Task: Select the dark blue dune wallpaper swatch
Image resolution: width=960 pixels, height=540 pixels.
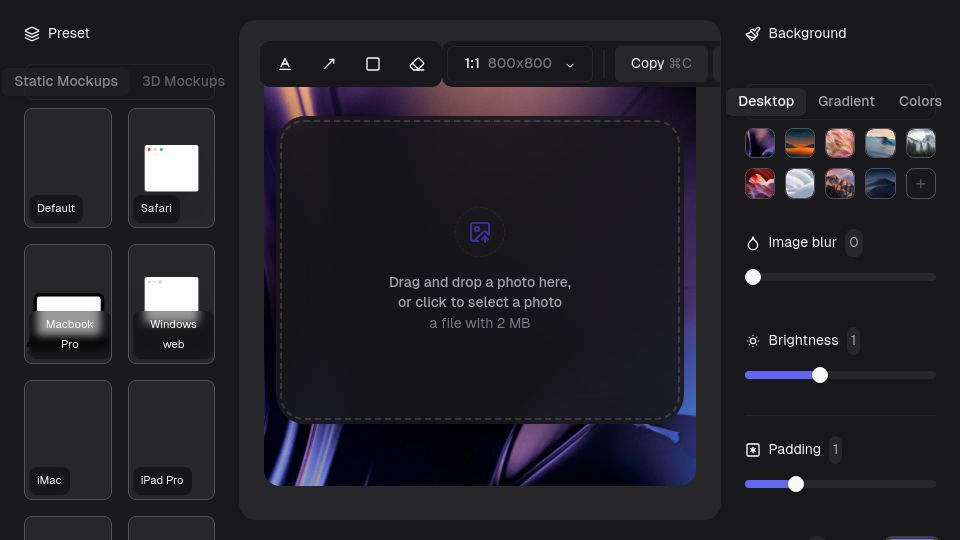Action: coord(880,184)
